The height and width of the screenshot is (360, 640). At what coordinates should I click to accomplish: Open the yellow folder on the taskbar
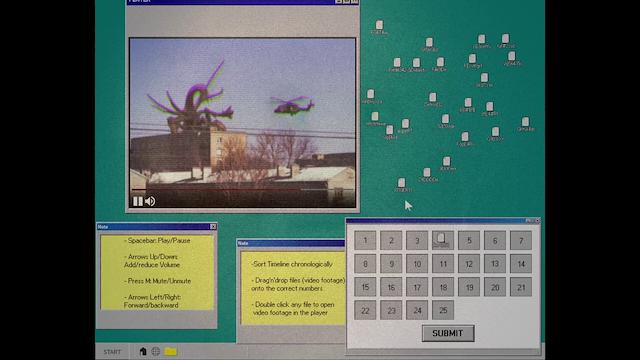click(171, 351)
